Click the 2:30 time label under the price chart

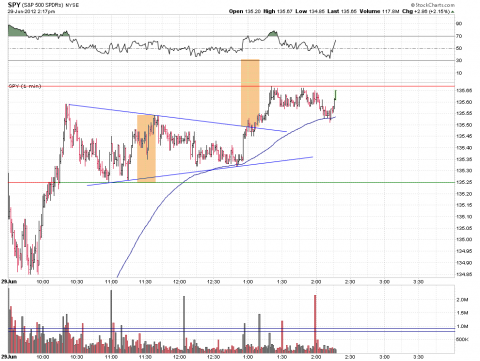(350, 282)
